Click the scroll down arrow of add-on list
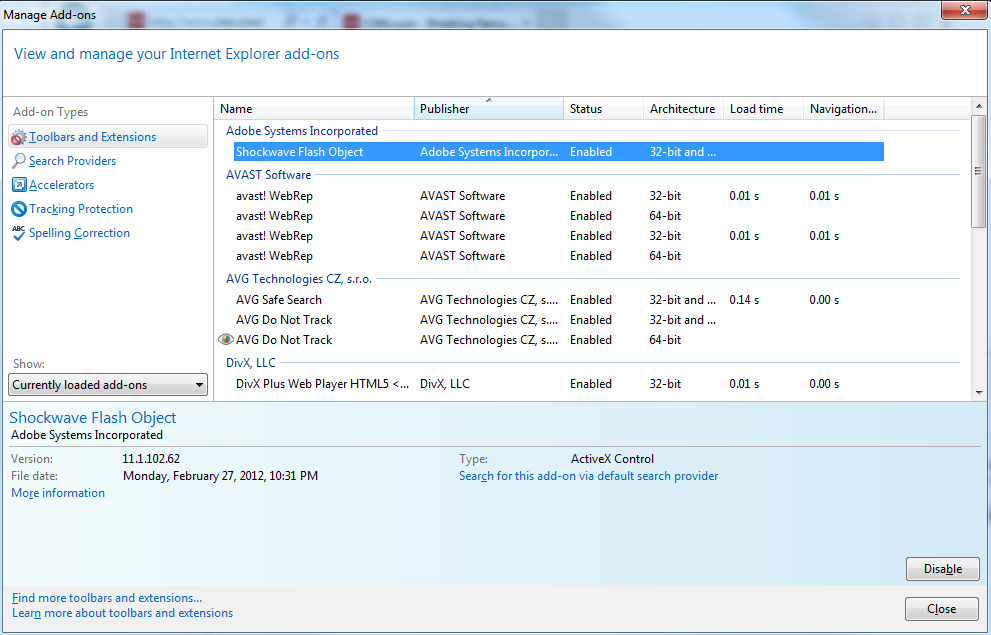Screen dimensions: 991x635 coord(978,393)
